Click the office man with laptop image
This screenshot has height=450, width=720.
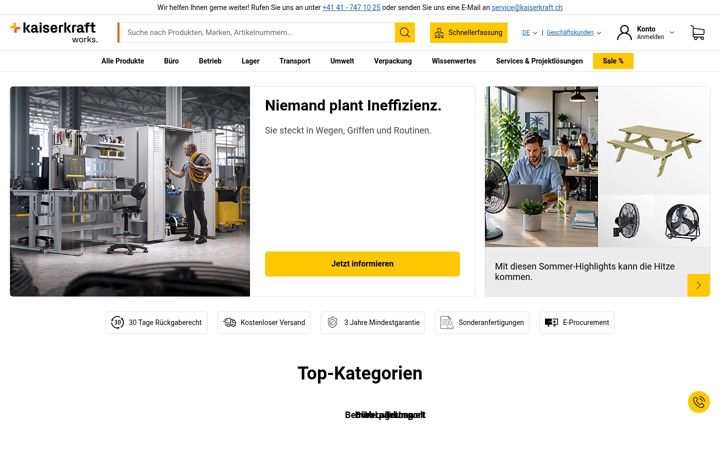541,167
